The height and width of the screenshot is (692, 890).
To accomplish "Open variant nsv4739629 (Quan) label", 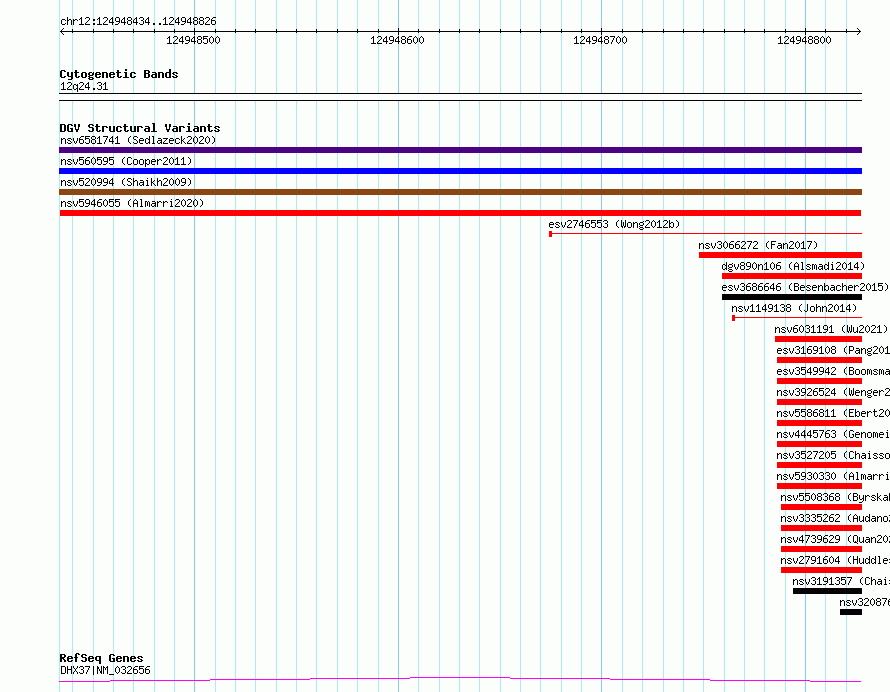I will click(835, 539).
